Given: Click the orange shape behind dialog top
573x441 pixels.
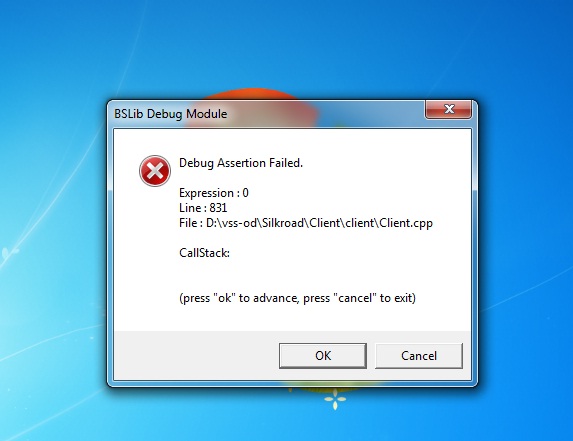Looking at the screenshot, I should (252, 94).
